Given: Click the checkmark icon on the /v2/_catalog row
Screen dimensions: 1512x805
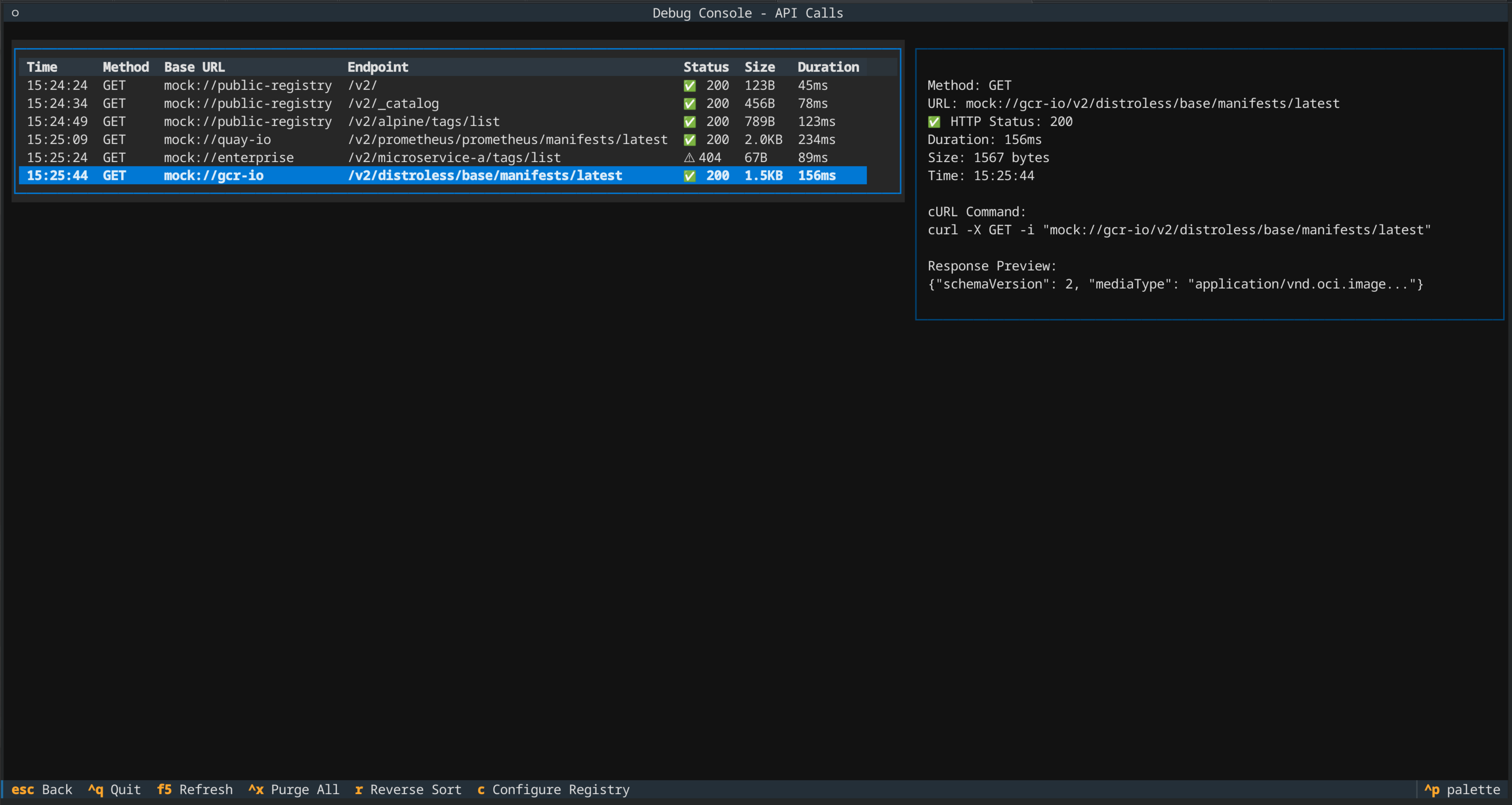Looking at the screenshot, I should point(690,103).
